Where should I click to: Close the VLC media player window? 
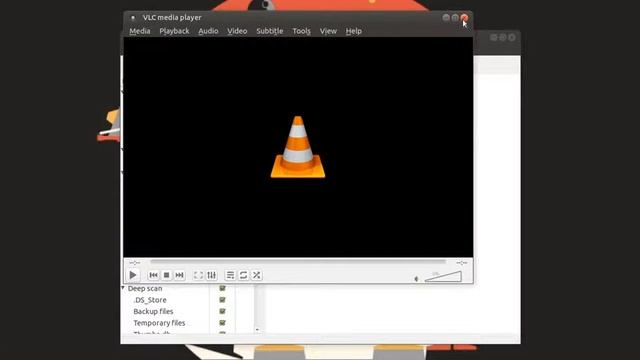tap(464, 18)
